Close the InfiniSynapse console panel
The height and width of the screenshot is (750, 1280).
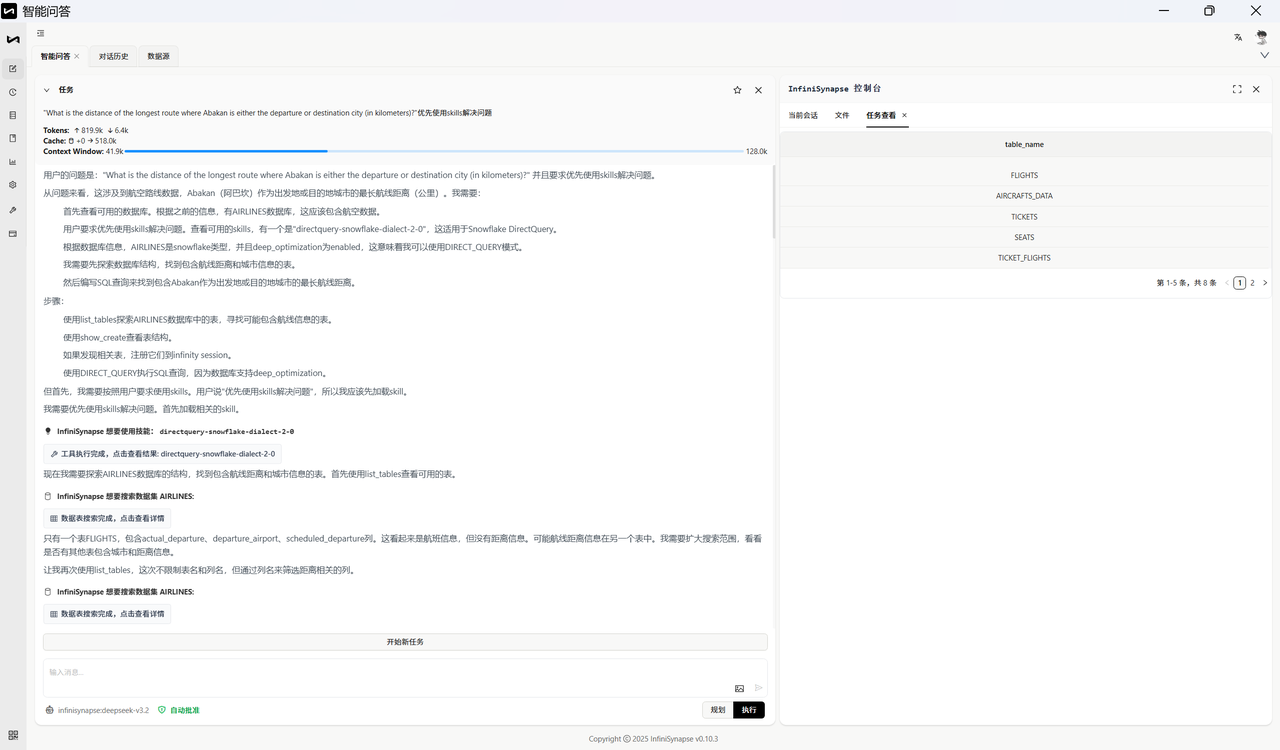tap(1257, 89)
